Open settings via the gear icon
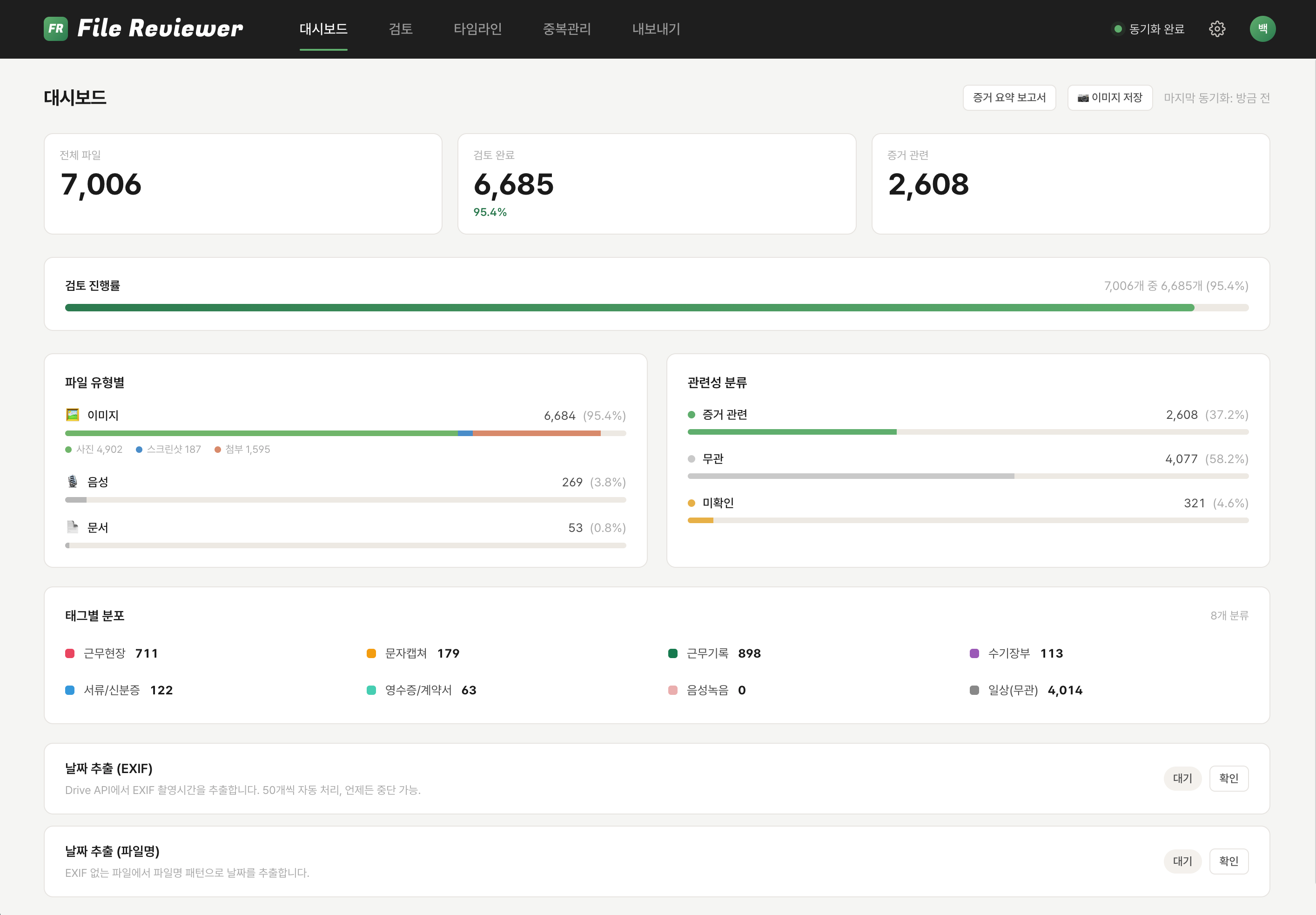1316x915 pixels. [1217, 29]
